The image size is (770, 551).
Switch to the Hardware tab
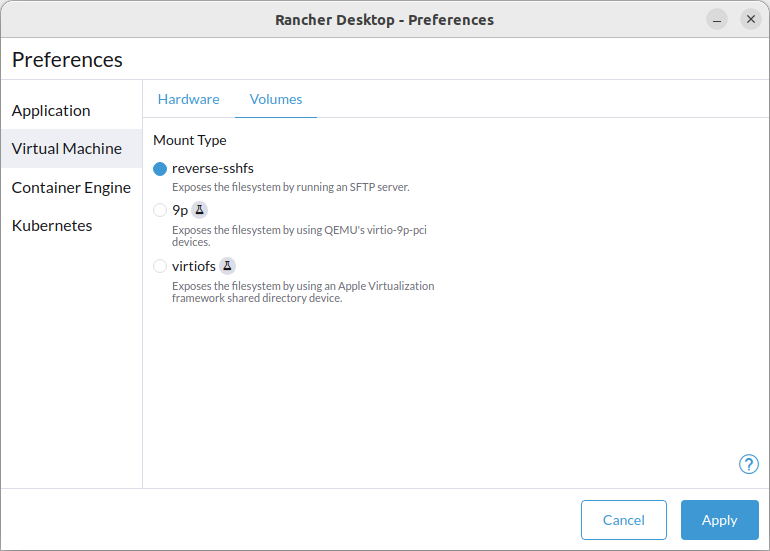pos(189,99)
